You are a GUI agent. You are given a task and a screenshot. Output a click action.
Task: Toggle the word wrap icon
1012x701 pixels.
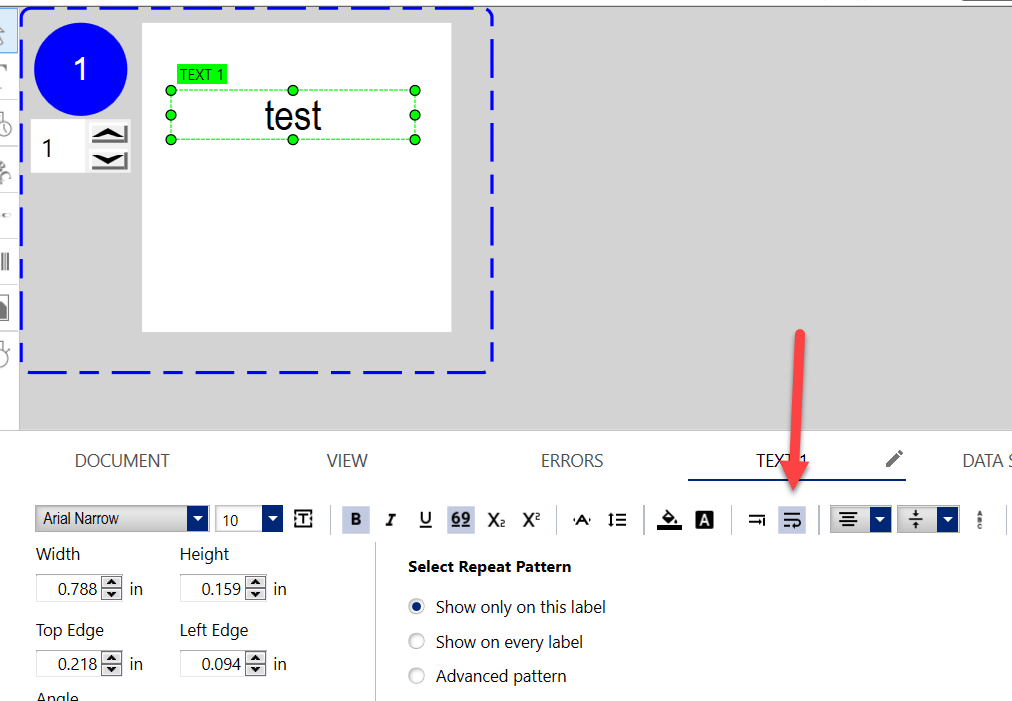792,519
